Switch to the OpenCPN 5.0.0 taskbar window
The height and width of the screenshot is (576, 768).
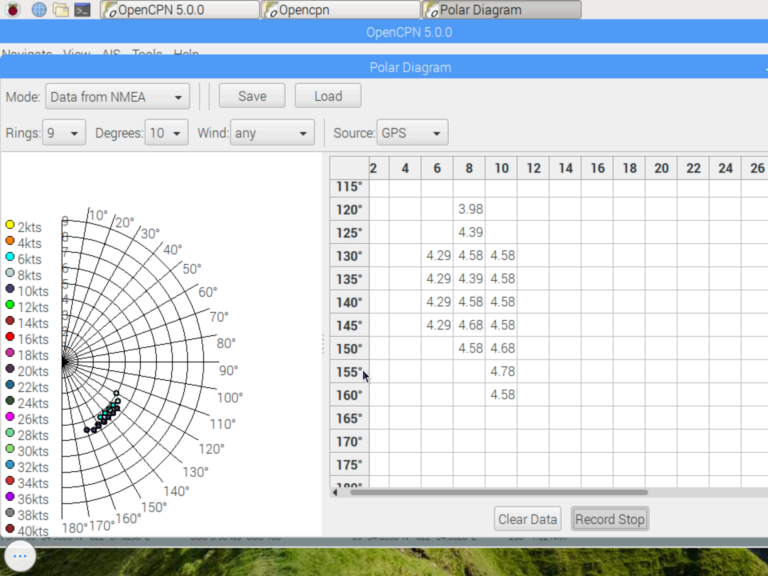click(179, 10)
